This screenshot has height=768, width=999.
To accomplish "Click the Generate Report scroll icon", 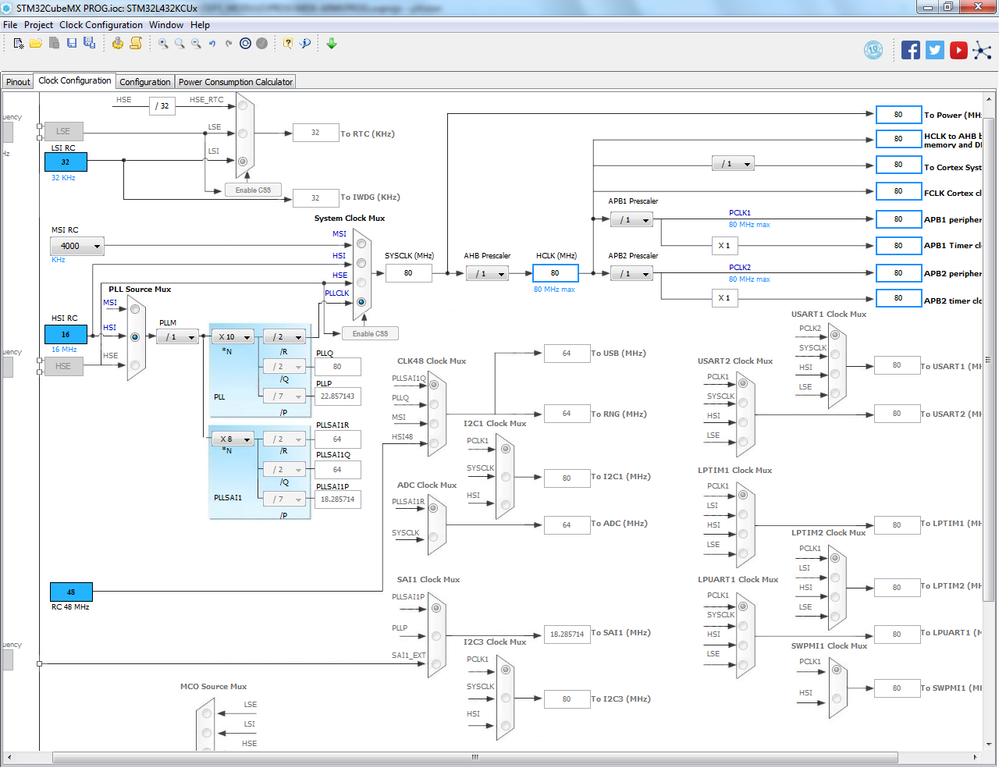I will [136, 43].
